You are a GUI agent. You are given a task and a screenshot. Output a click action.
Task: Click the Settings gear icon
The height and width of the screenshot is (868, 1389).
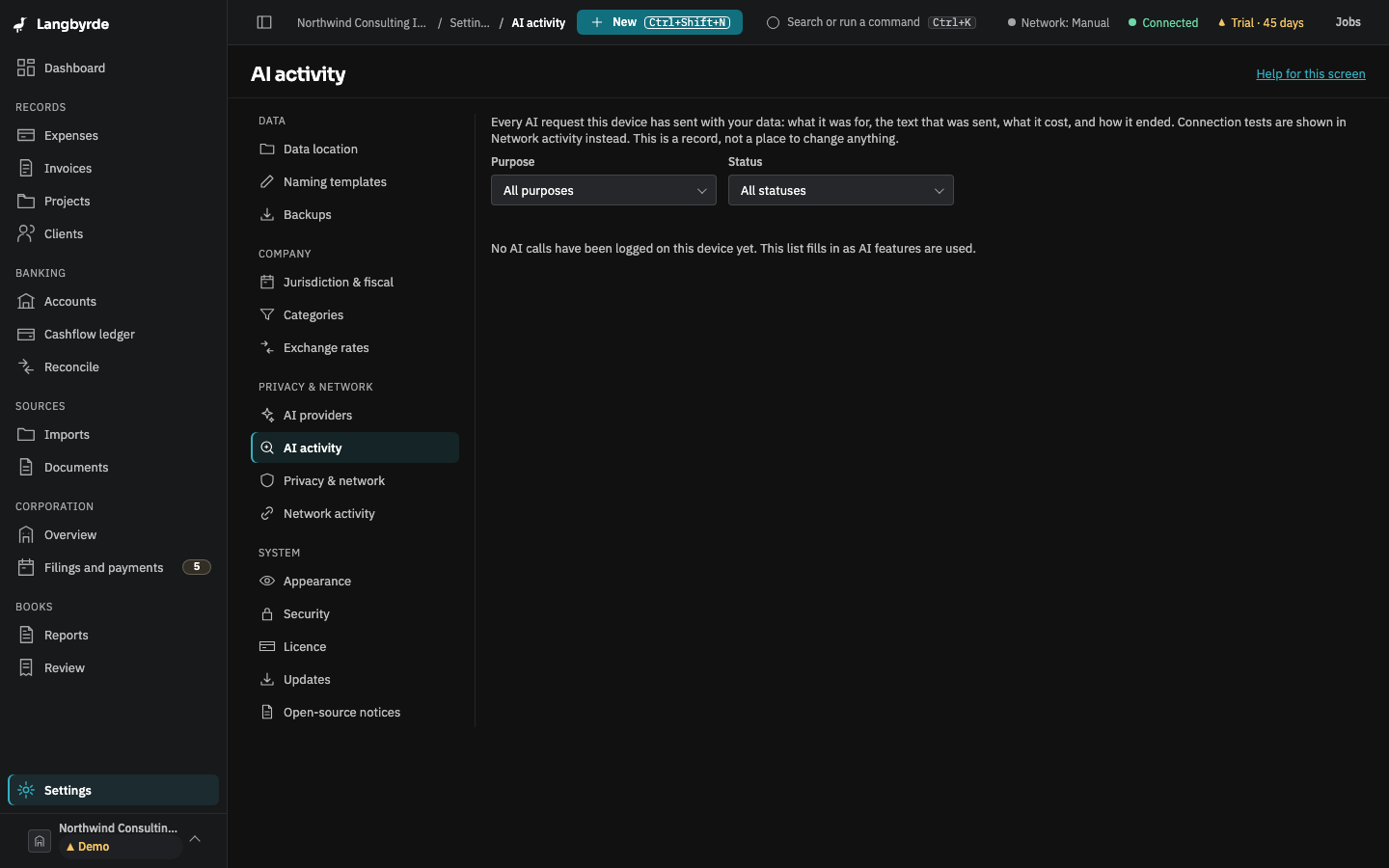coord(26,790)
